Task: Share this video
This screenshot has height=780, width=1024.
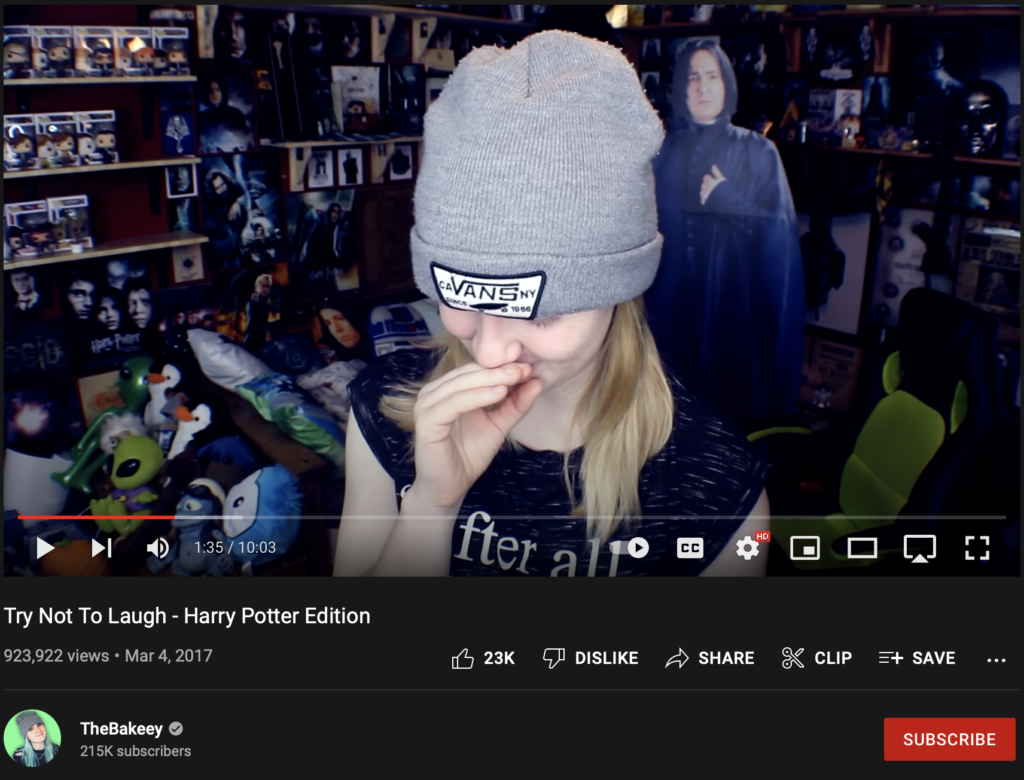Action: 709,658
